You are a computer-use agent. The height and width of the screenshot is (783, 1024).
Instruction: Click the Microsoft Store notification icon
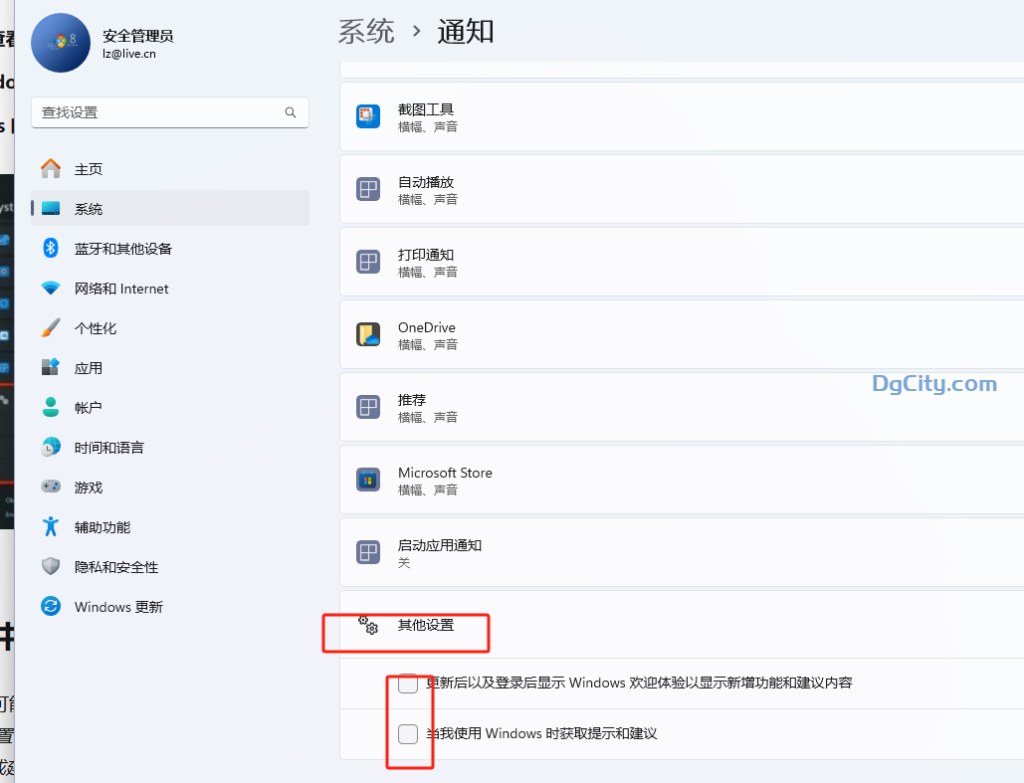click(x=368, y=480)
